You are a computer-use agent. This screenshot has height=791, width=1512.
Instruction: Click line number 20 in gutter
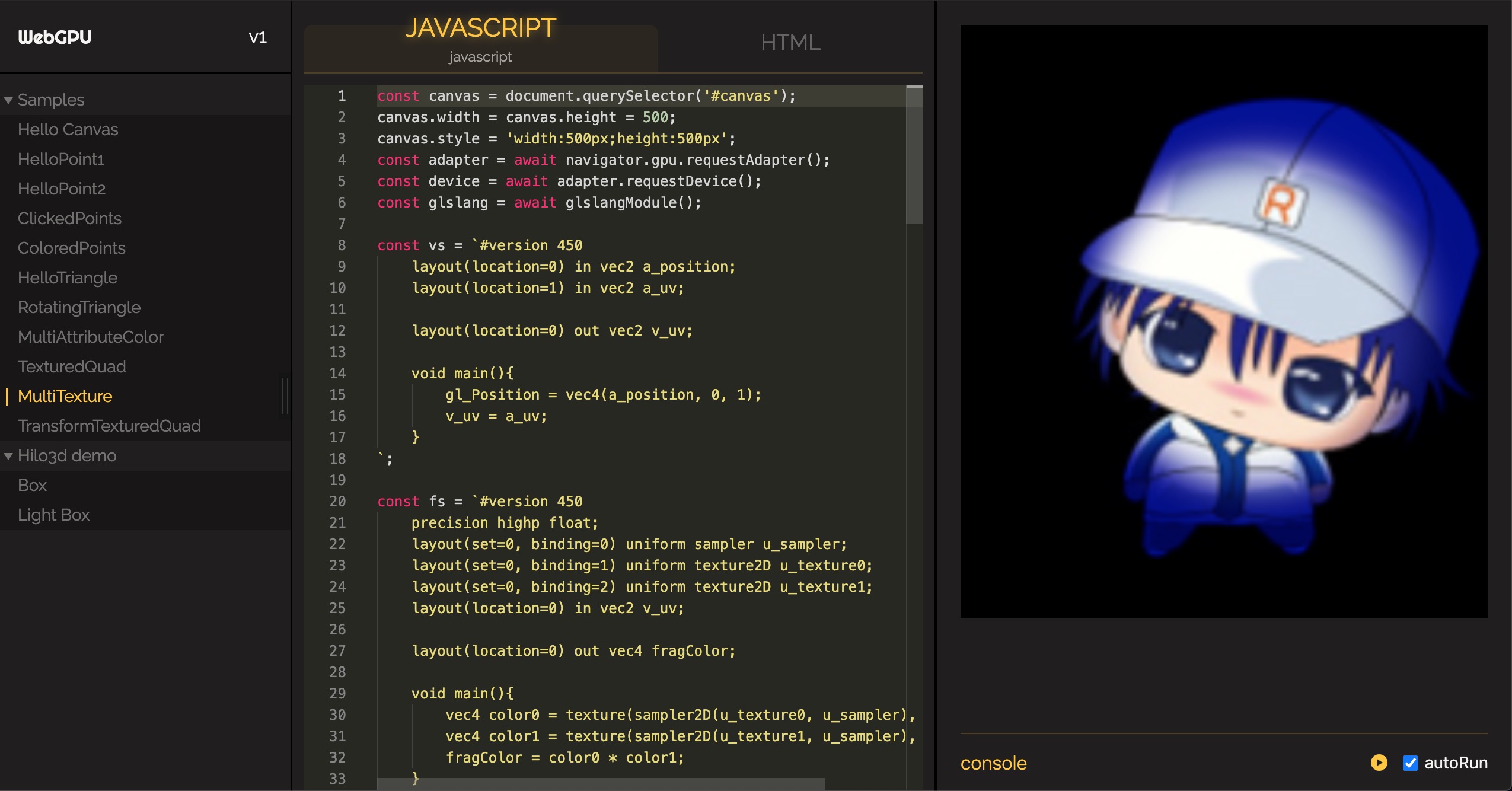click(x=337, y=502)
